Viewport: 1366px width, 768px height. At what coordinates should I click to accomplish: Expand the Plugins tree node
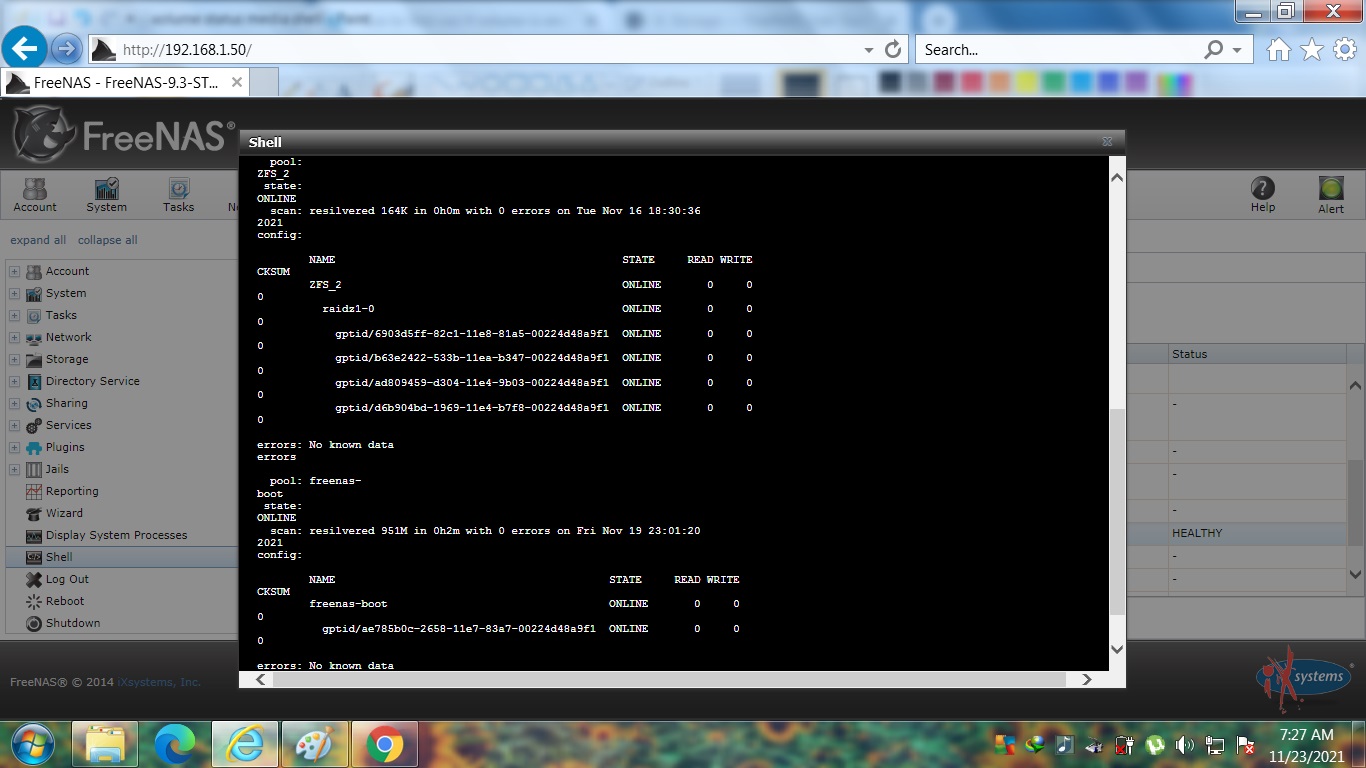[14, 447]
